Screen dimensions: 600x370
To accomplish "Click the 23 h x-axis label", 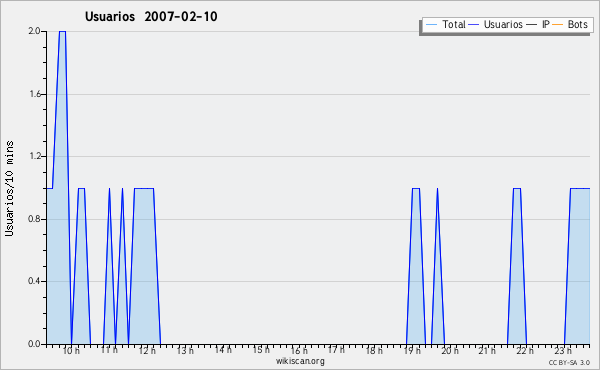I will pyautogui.click(x=563, y=350).
